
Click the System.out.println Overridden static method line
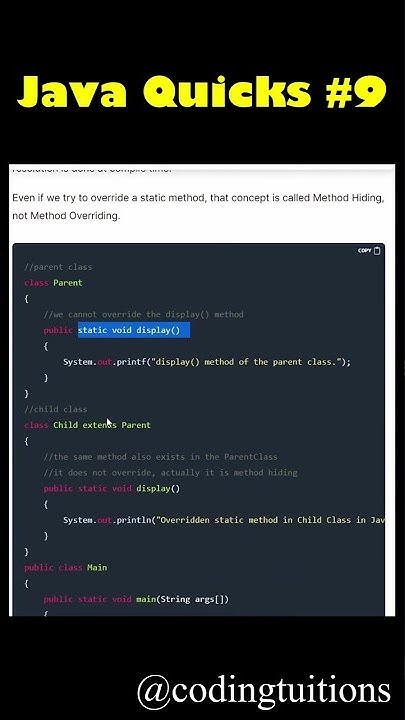[224, 520]
